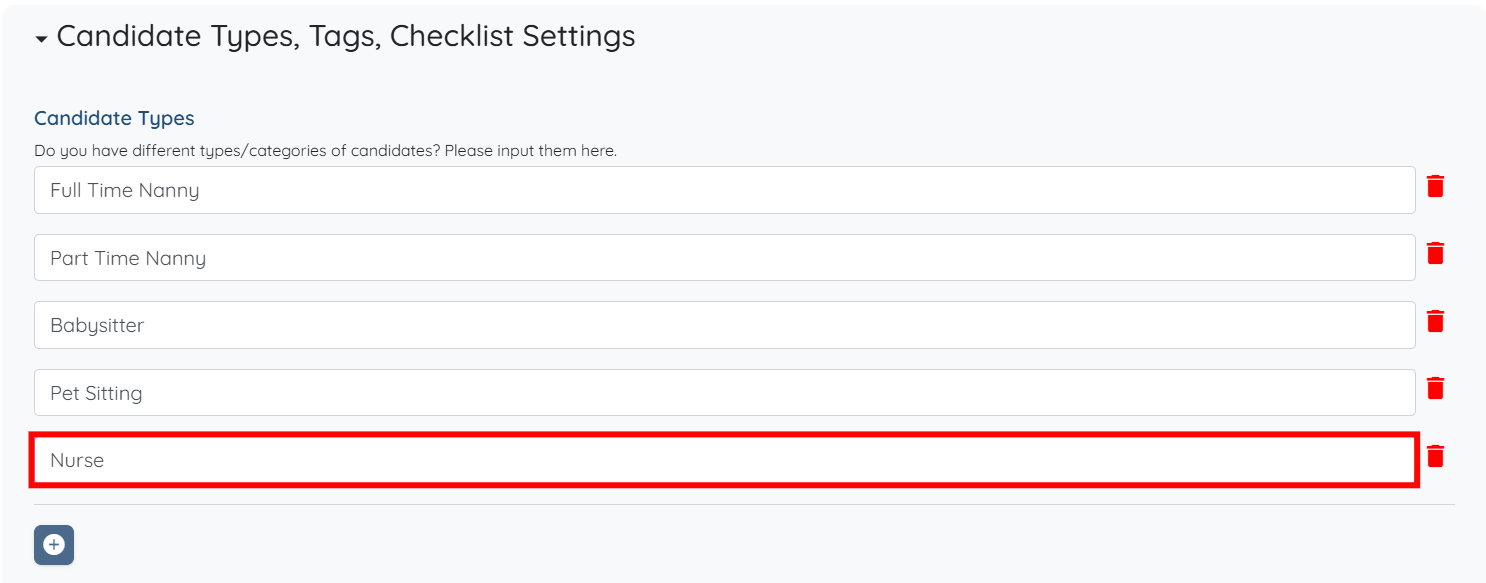1486x583 pixels.
Task: Delete the Part Time Nanny entry
Action: [x=1435, y=253]
